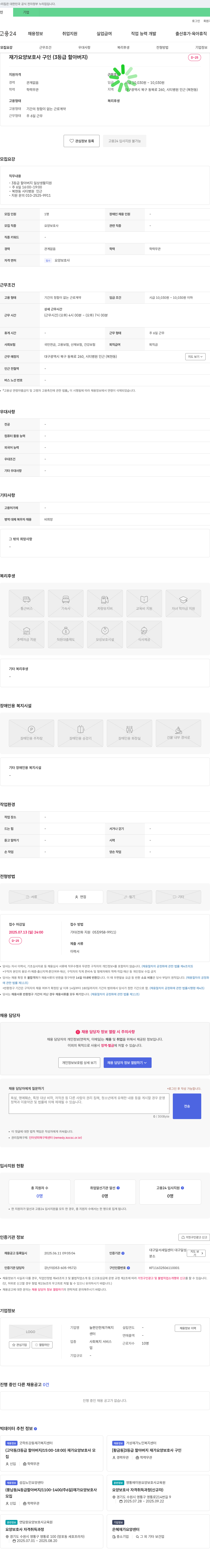Click the 기타 screening method box
Image resolution: width=210 pixels, height=1568 pixels.
click(178, 897)
